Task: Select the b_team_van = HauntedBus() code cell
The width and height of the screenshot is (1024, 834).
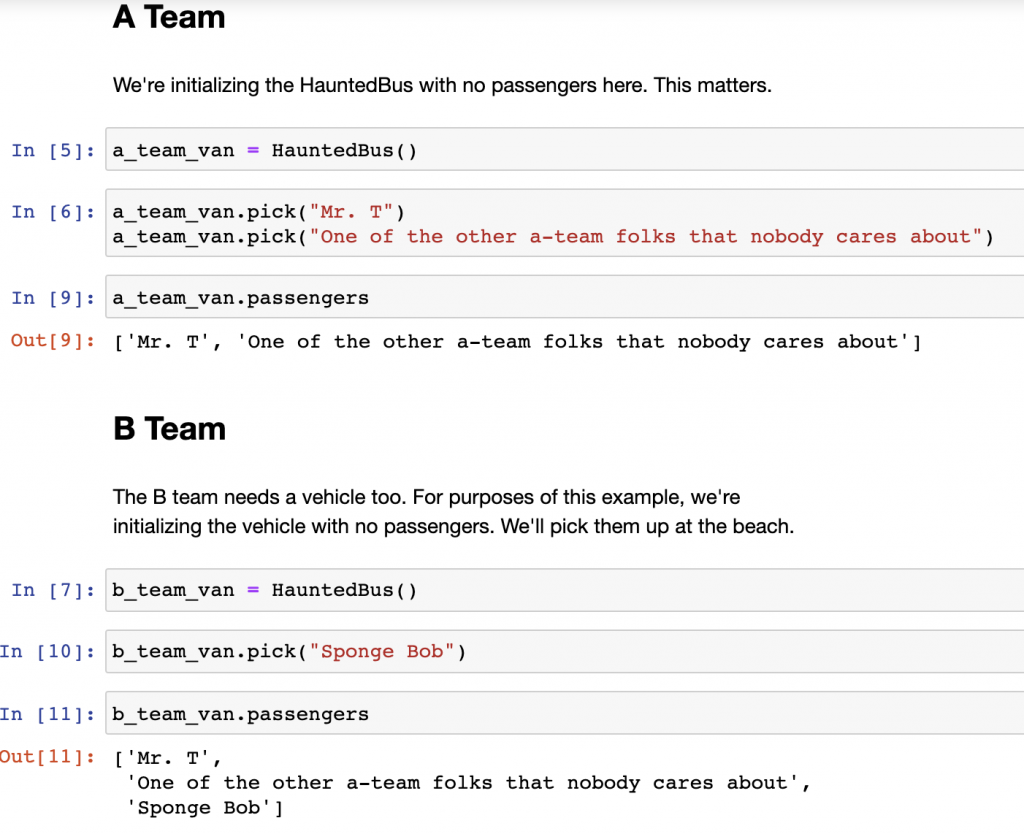Action: pyautogui.click(x=564, y=590)
